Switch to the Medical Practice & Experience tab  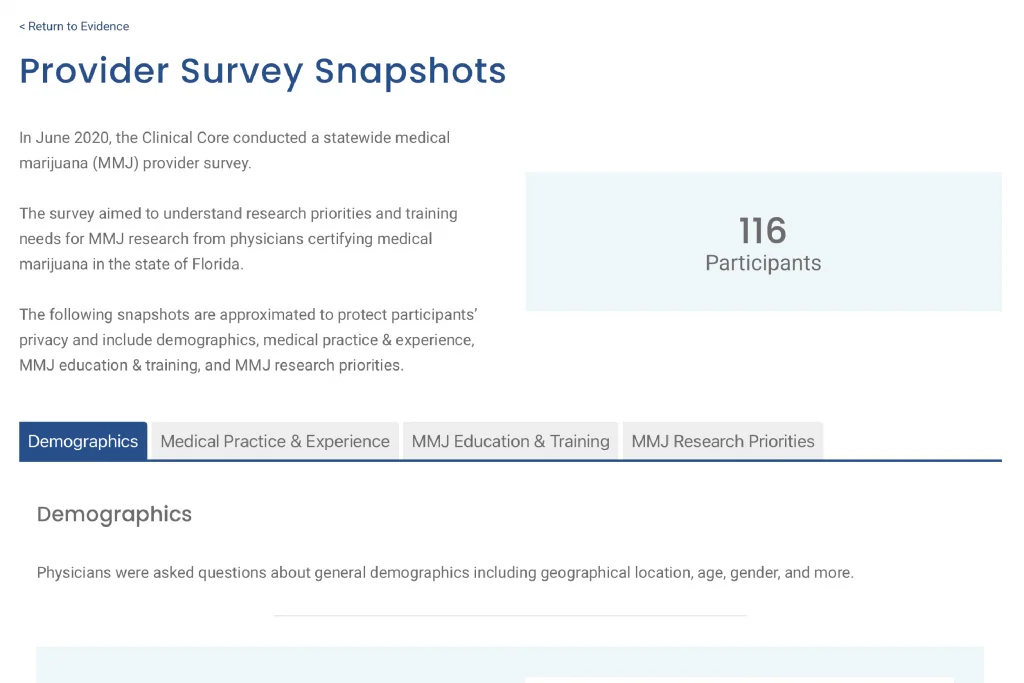[274, 440]
